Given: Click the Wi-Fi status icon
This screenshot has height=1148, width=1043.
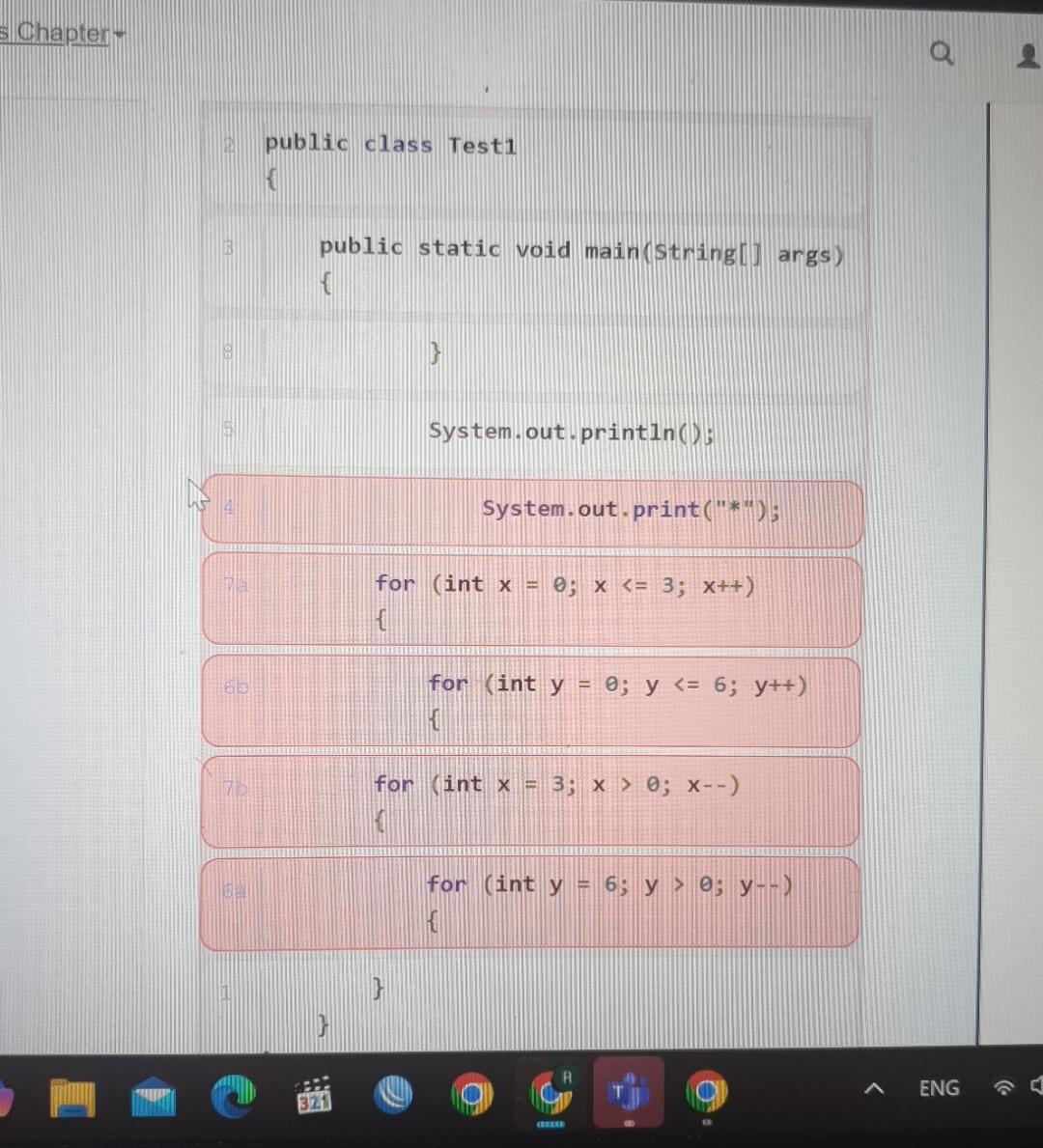Looking at the screenshot, I should [x=1004, y=1088].
